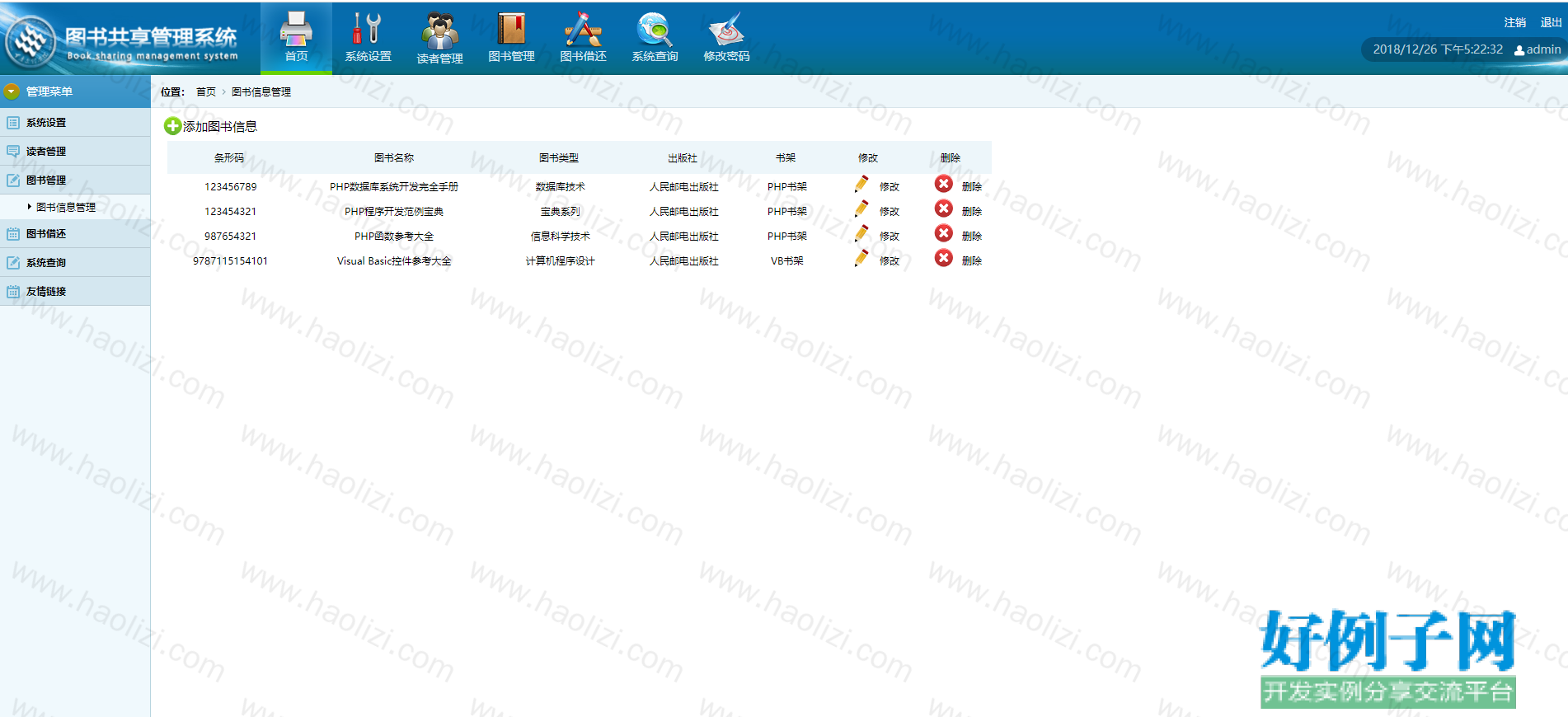The image size is (1568, 717).
Task: Open the 首页 home printer icon
Action: click(296, 29)
